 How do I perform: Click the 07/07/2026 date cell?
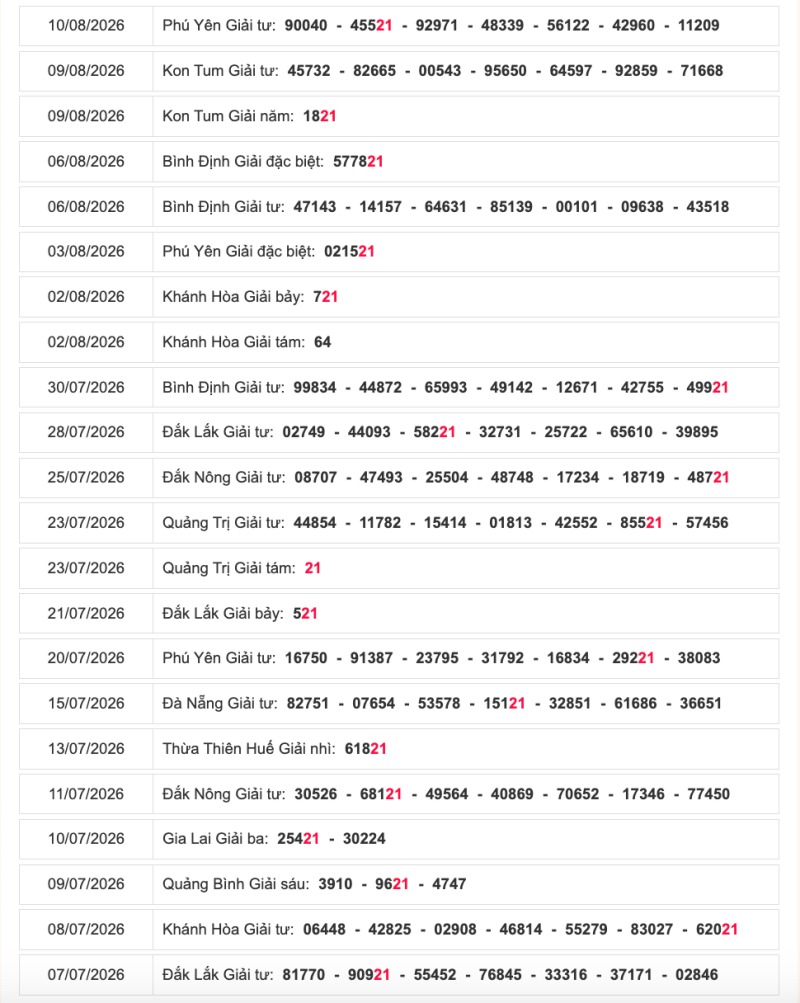tap(86, 975)
